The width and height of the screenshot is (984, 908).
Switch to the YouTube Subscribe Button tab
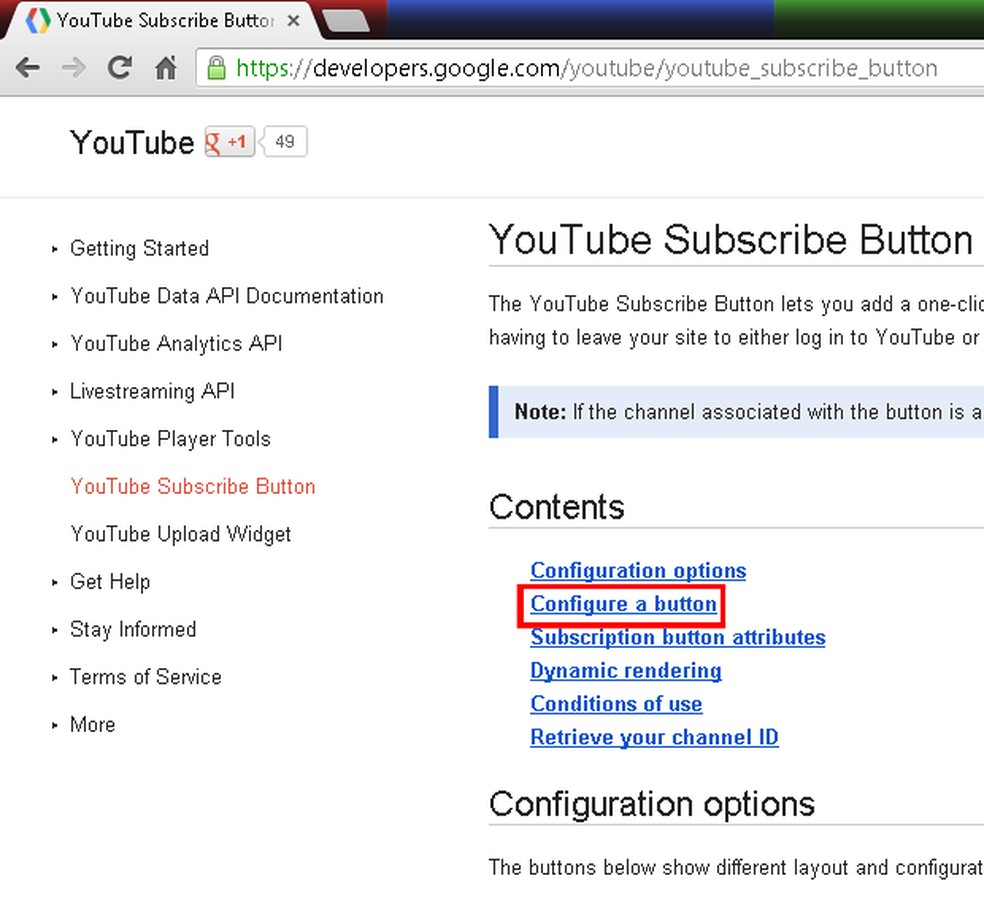pyautogui.click(x=160, y=19)
